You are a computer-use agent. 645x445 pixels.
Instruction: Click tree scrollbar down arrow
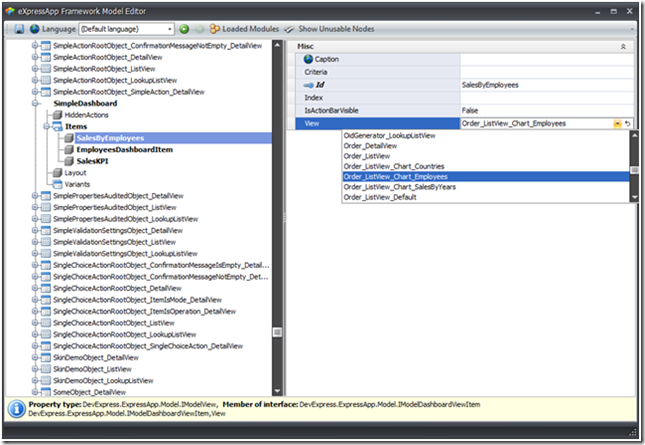tap(277, 391)
